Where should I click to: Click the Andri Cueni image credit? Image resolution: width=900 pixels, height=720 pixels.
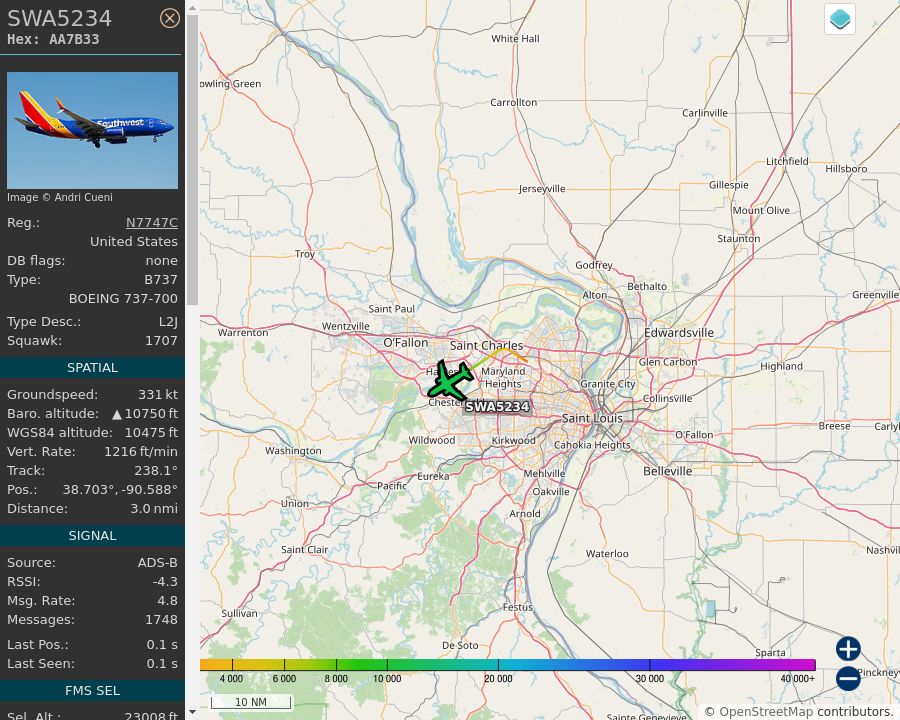60,197
